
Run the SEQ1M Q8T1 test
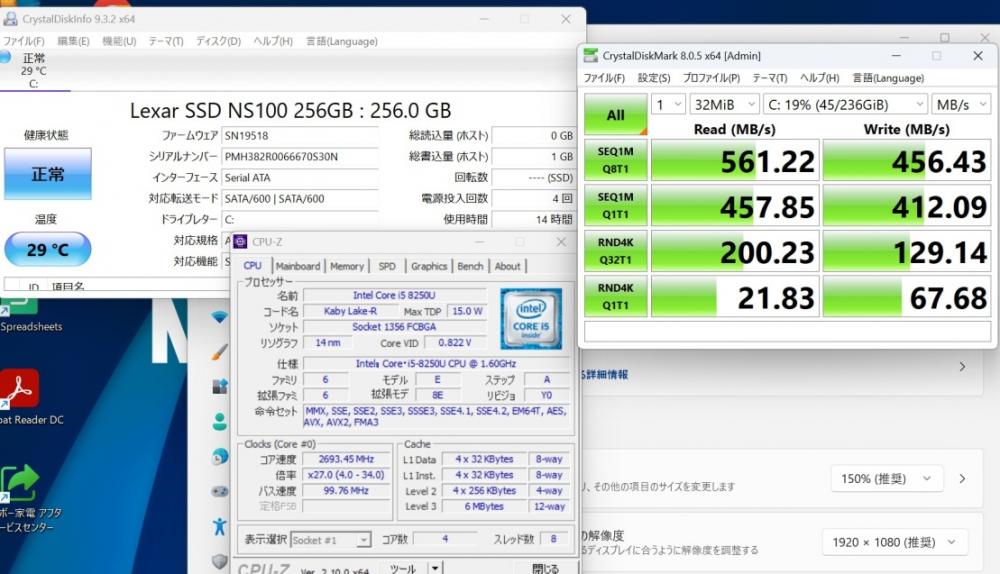(x=615, y=160)
